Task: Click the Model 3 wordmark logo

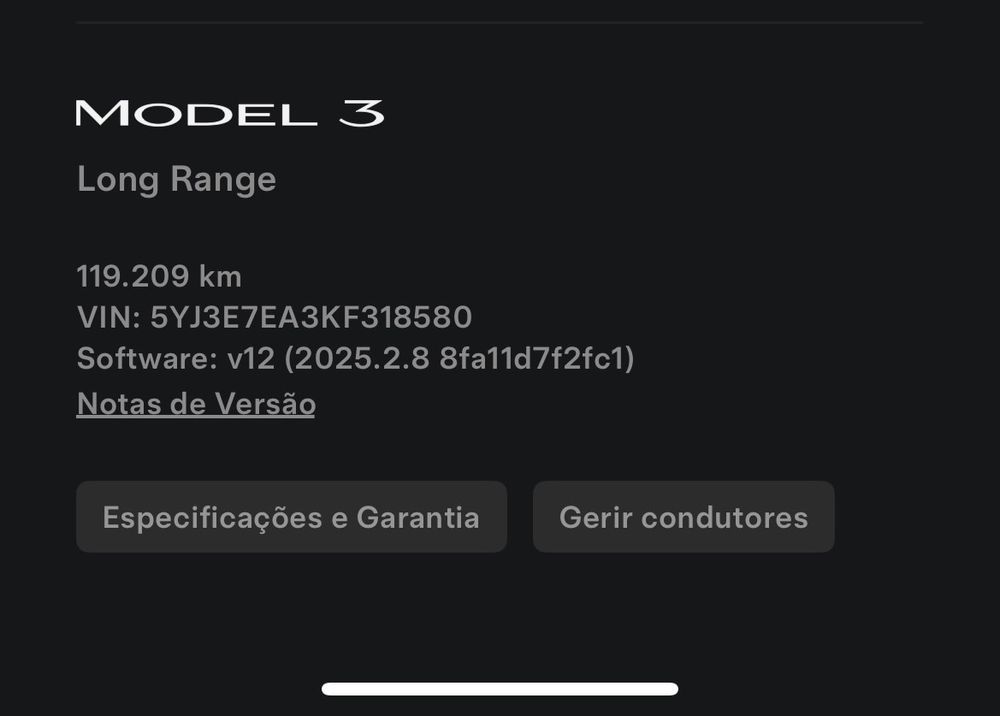Action: click(230, 113)
